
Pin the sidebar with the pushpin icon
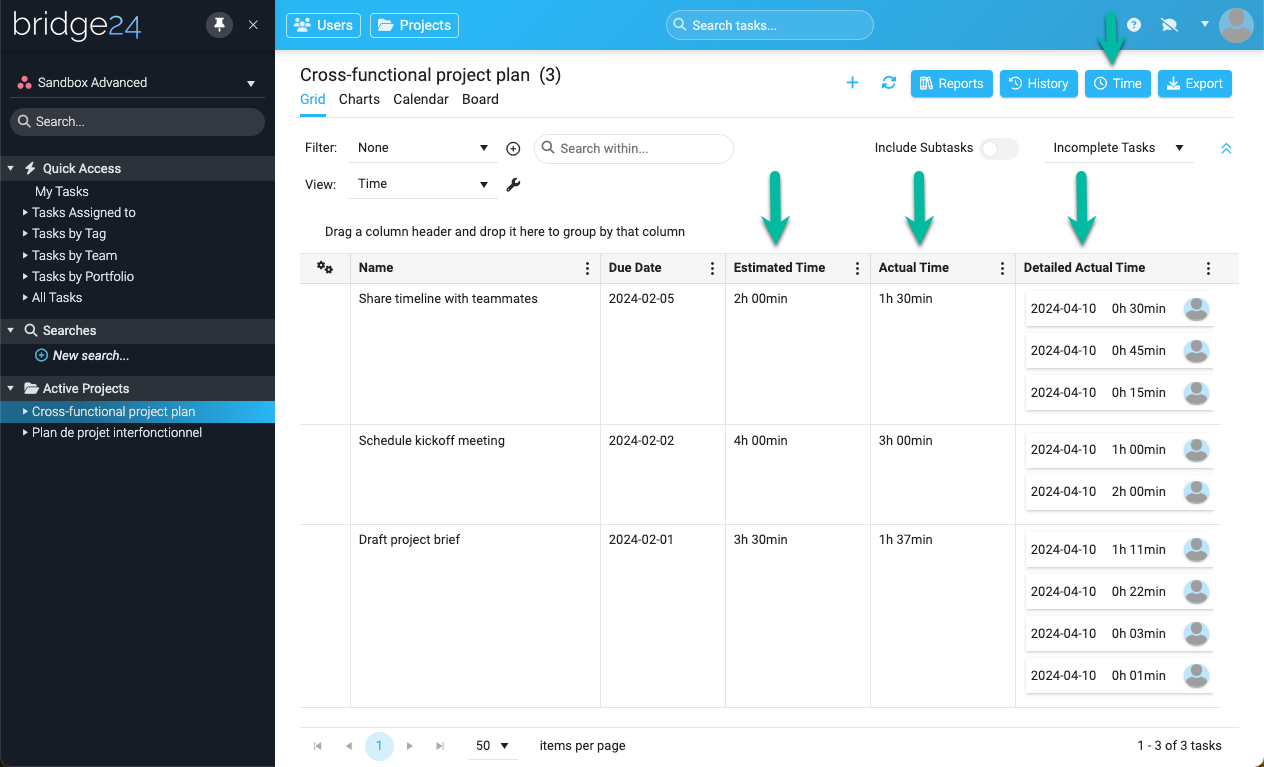(x=219, y=25)
